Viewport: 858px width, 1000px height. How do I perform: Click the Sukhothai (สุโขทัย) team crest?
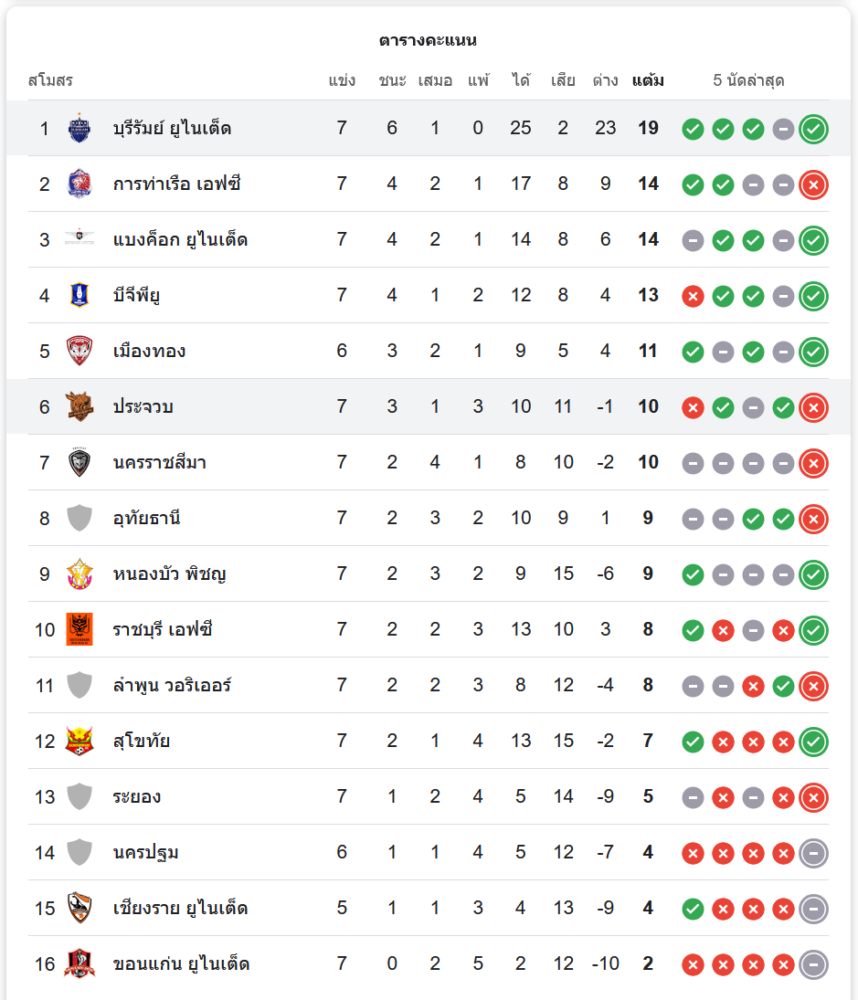[79, 741]
